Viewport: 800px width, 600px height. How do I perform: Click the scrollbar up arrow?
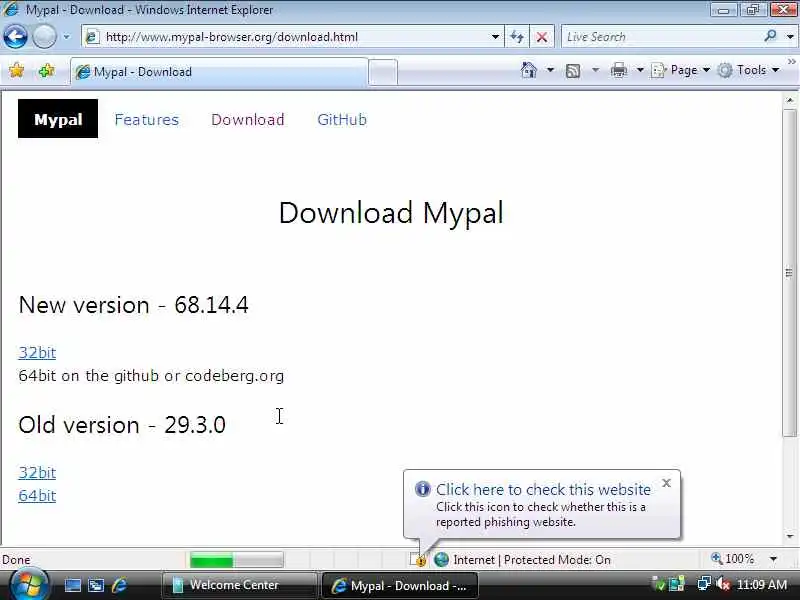[790, 100]
